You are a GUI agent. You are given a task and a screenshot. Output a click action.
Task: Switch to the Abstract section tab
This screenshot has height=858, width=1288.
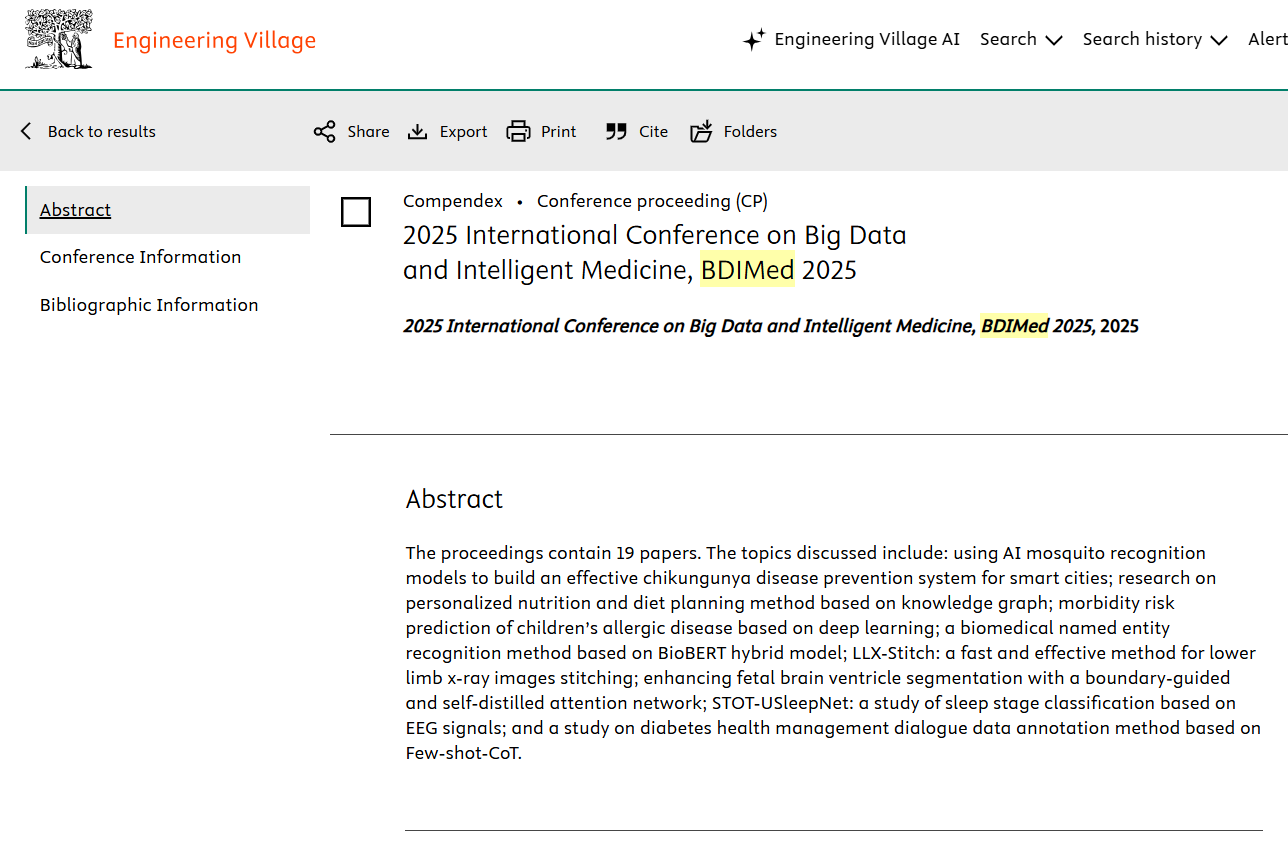[x=76, y=210]
